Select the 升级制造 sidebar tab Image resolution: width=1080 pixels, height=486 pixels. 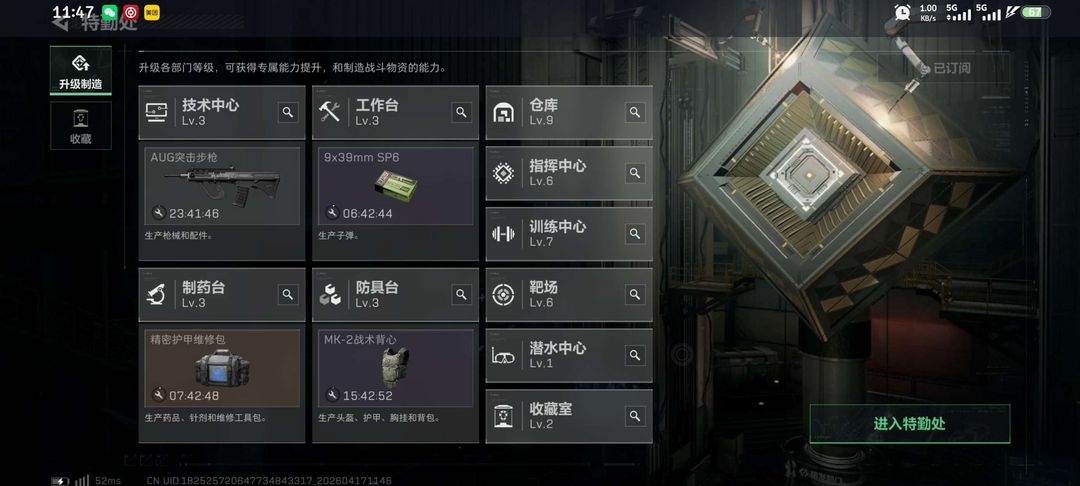[x=81, y=70]
